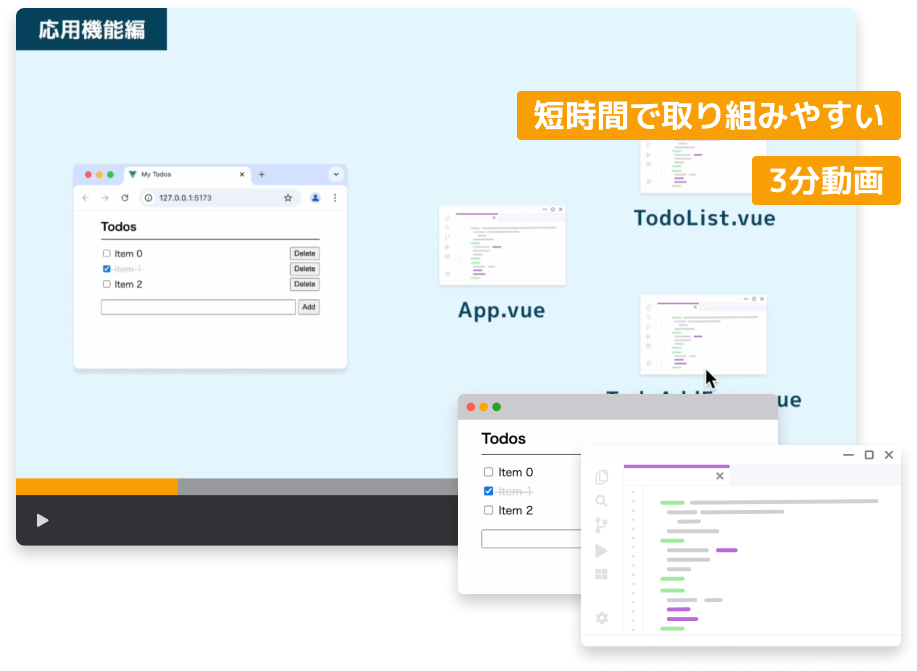The width and height of the screenshot is (917, 671).
Task: Click the lower editor thumbnail beside the cursor
Action: coord(704,335)
